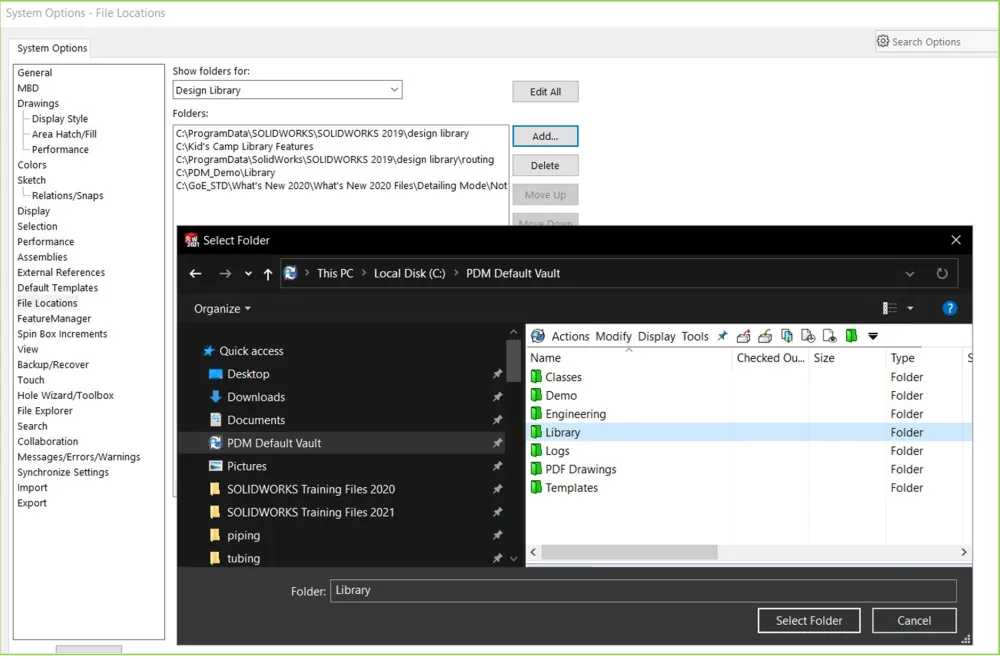Go up one folder level arrow
The width and height of the screenshot is (1000, 659).
(x=268, y=273)
